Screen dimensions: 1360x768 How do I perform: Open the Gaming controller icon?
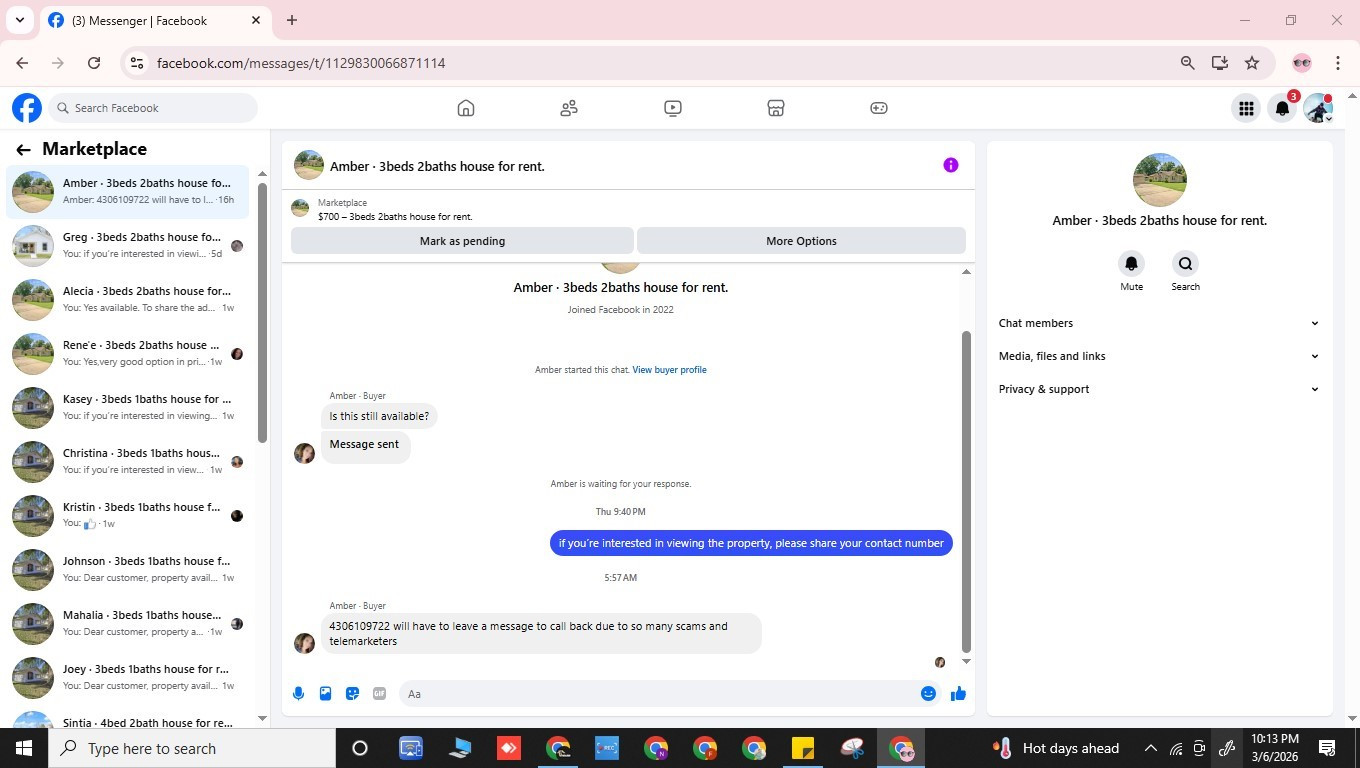click(879, 108)
